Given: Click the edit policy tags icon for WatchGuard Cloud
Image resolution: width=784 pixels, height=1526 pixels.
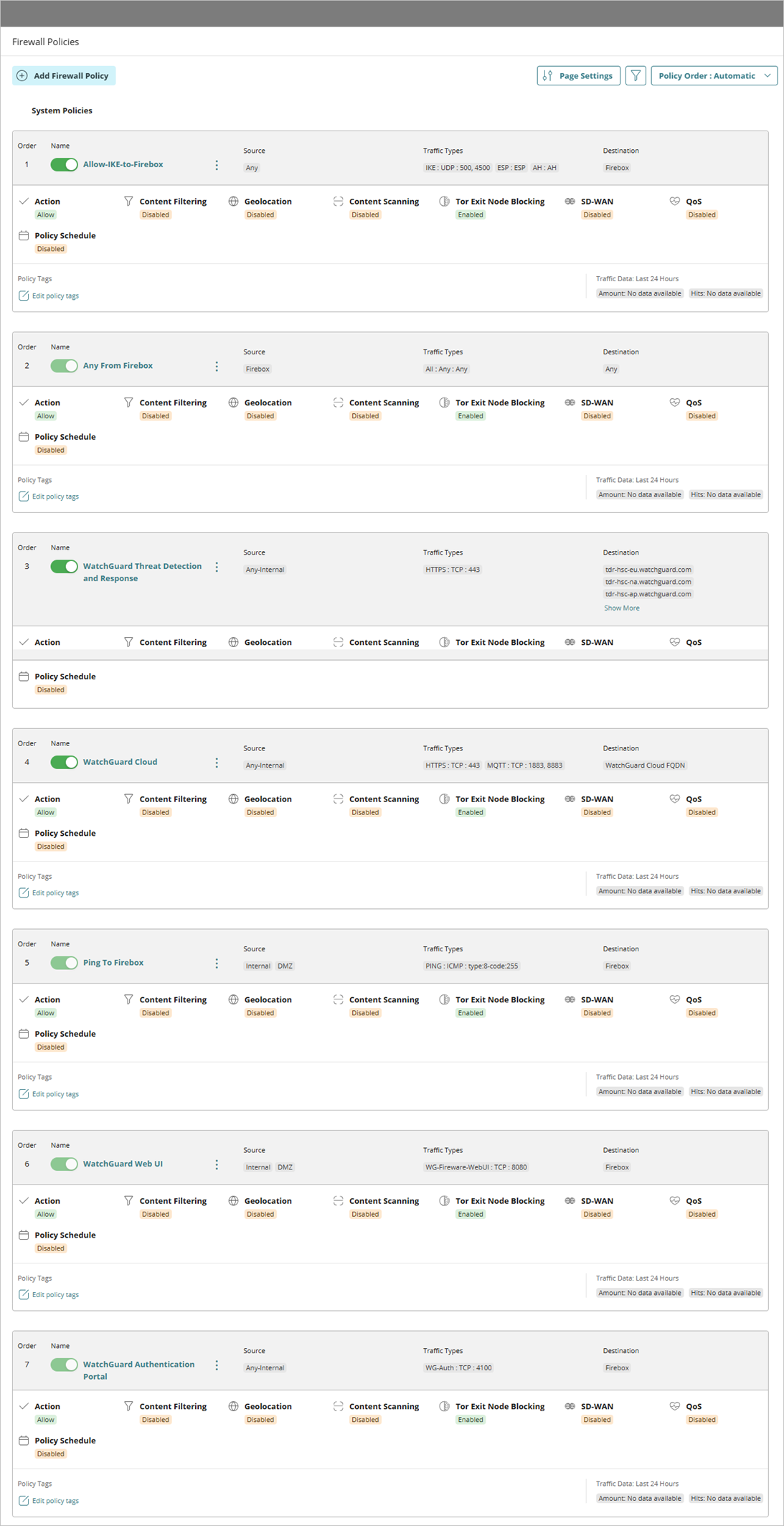Looking at the screenshot, I should point(24,892).
